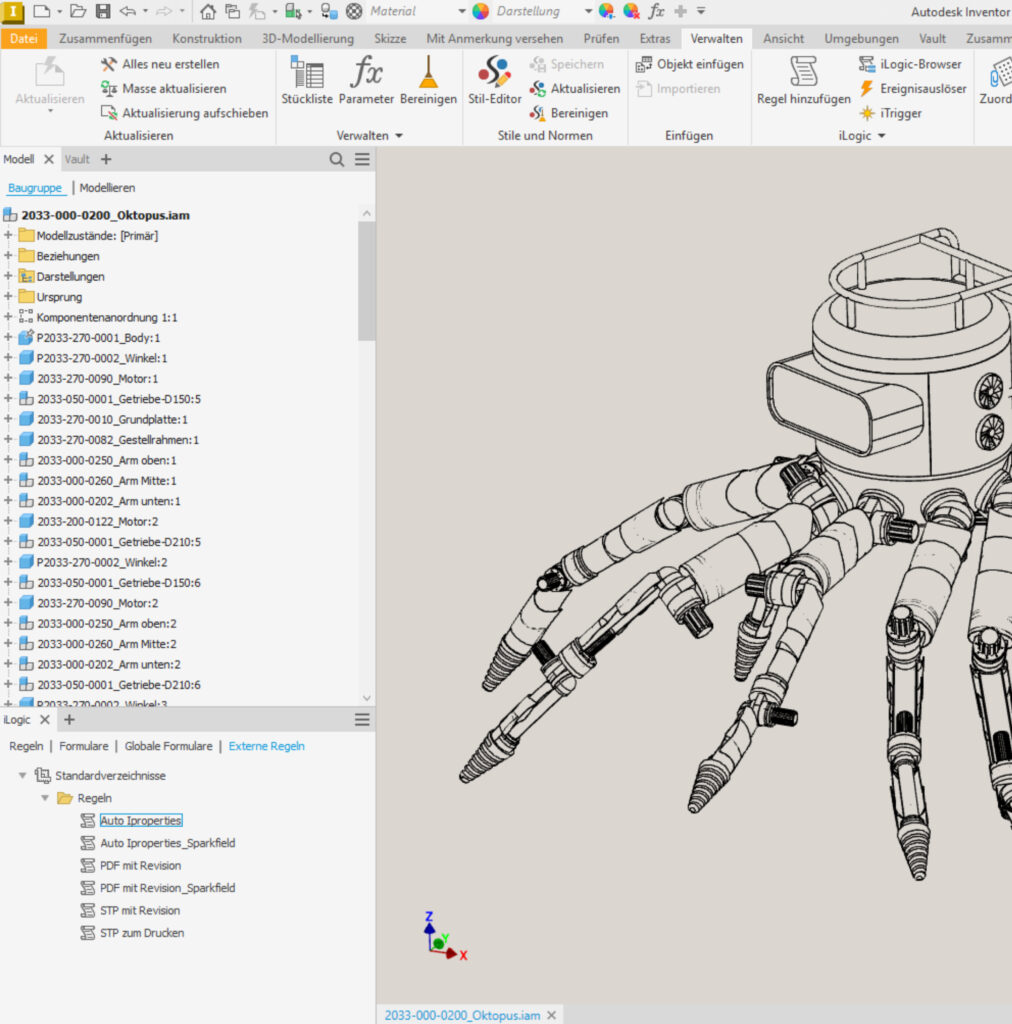Click the Darstellung color wheel icon

coord(480,12)
